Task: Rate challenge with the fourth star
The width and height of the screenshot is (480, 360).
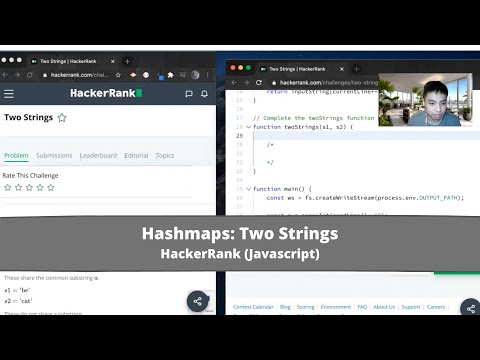Action: (x=40, y=187)
